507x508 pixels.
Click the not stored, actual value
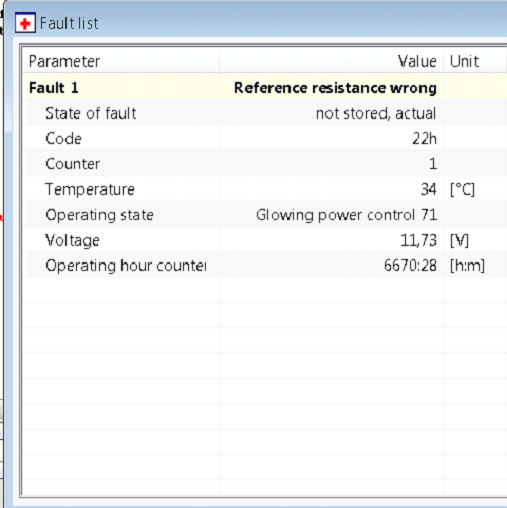376,113
